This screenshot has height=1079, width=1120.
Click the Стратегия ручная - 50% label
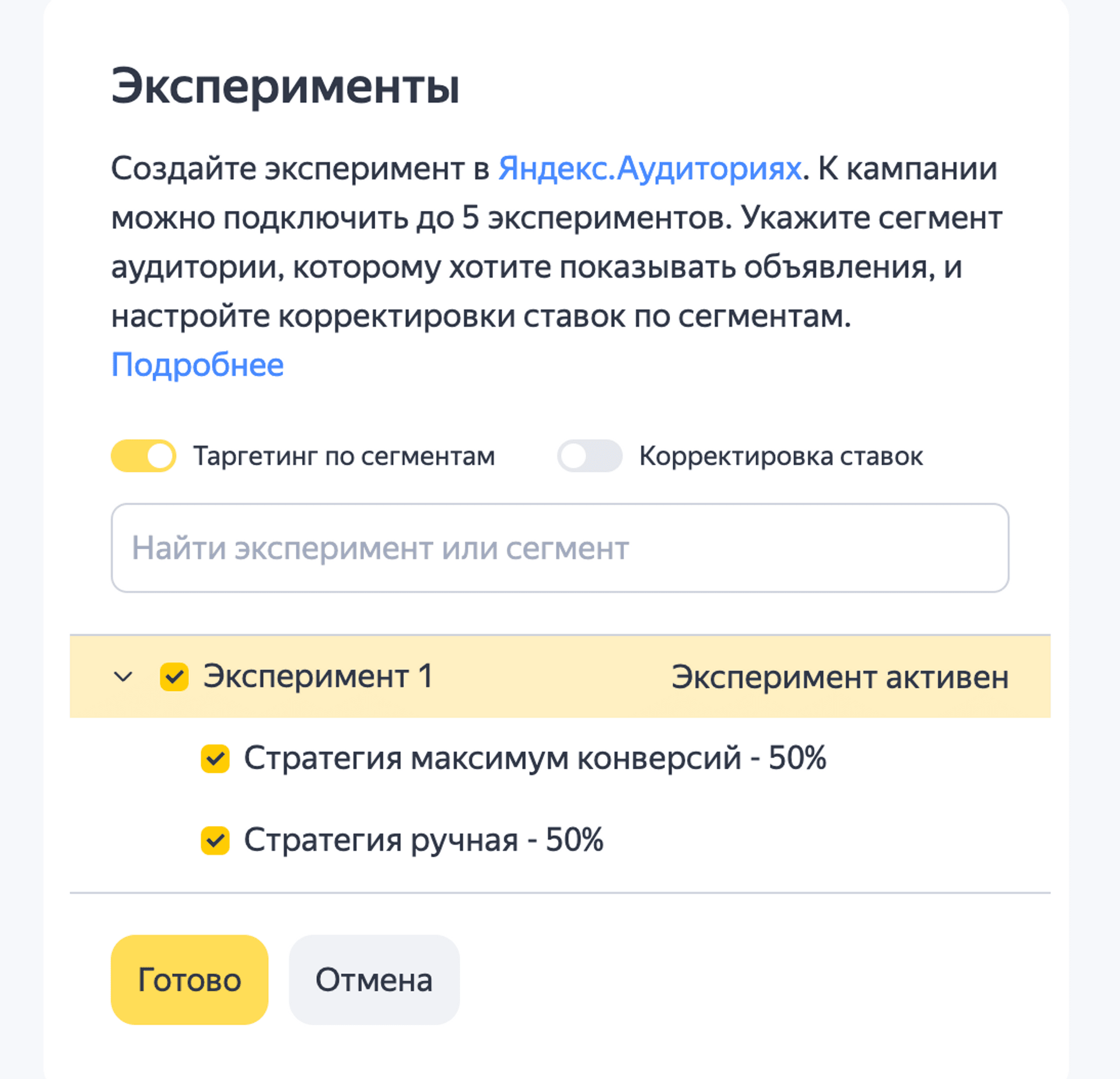(x=423, y=840)
